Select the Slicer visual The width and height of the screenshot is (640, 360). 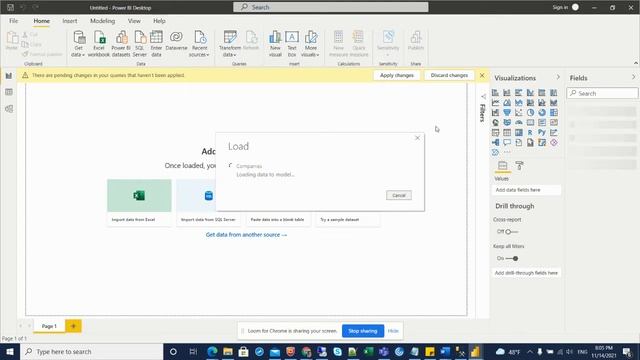point(495,133)
